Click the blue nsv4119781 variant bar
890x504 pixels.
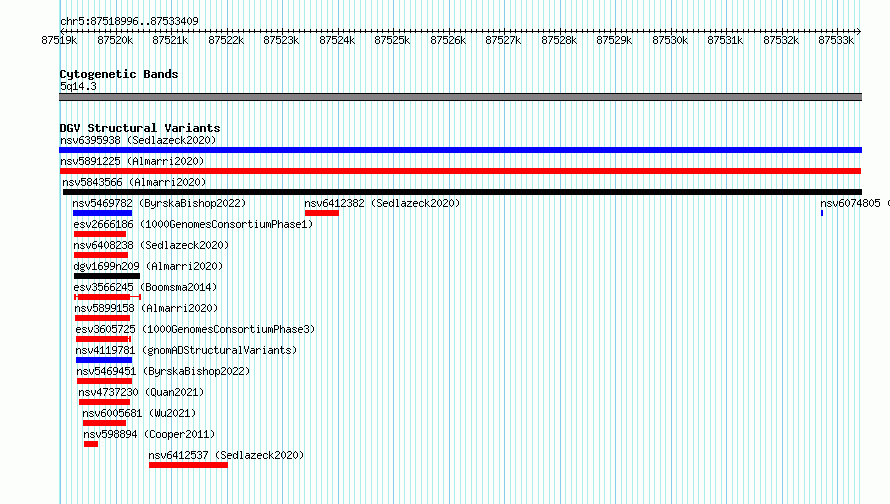pyautogui.click(x=104, y=360)
